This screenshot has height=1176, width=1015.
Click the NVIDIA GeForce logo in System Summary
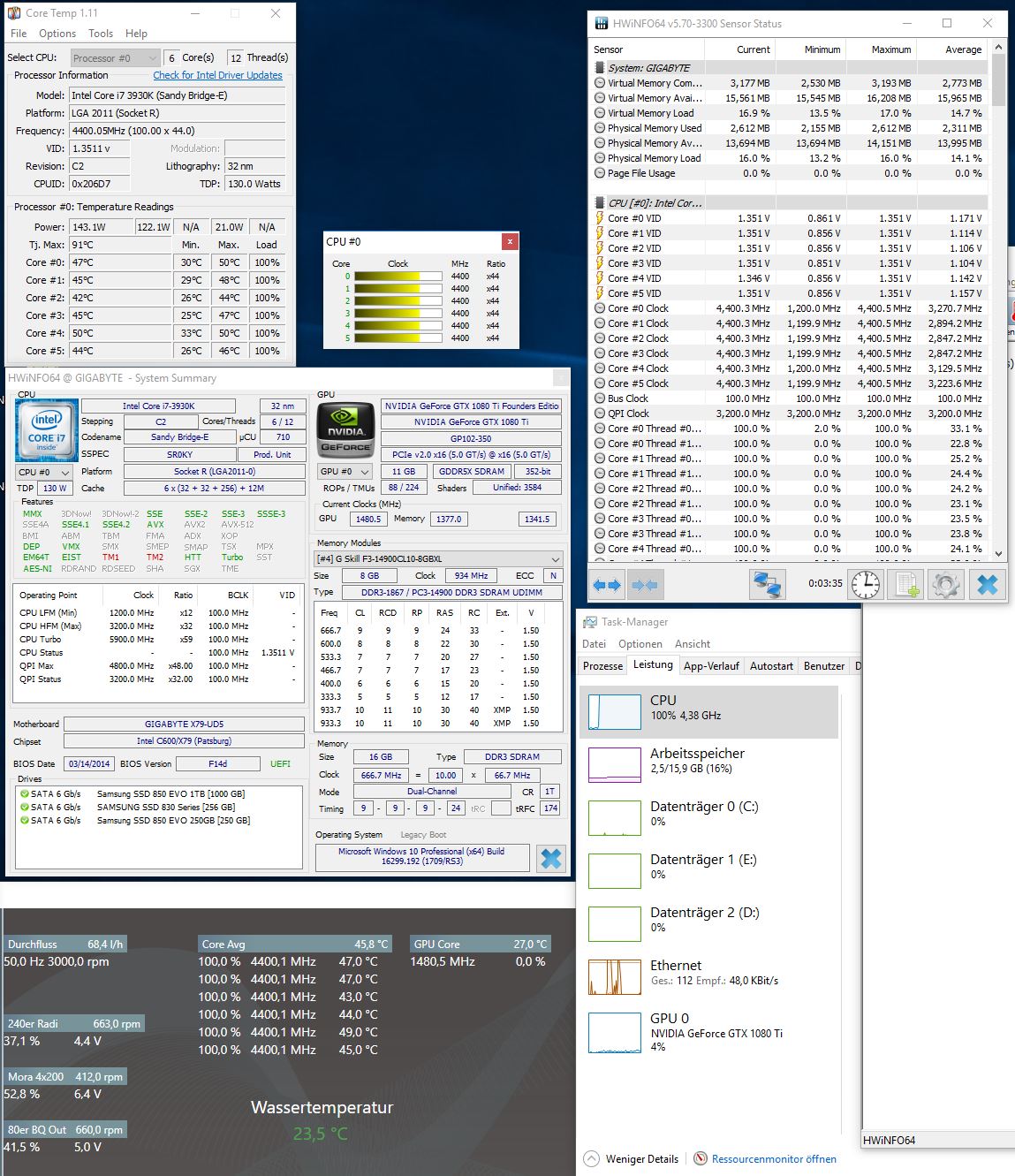(x=345, y=431)
